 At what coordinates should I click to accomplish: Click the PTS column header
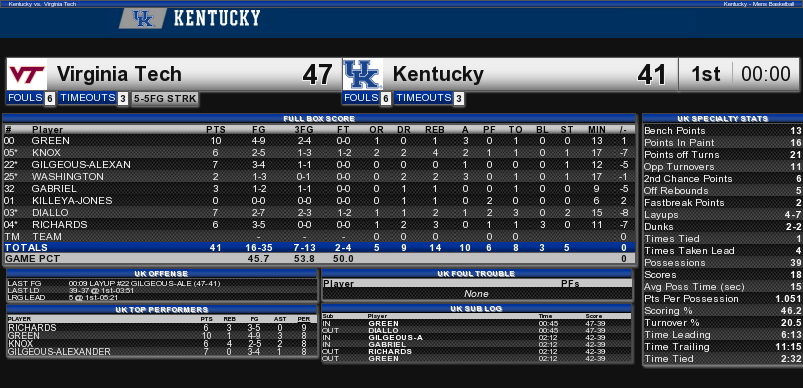coord(216,130)
